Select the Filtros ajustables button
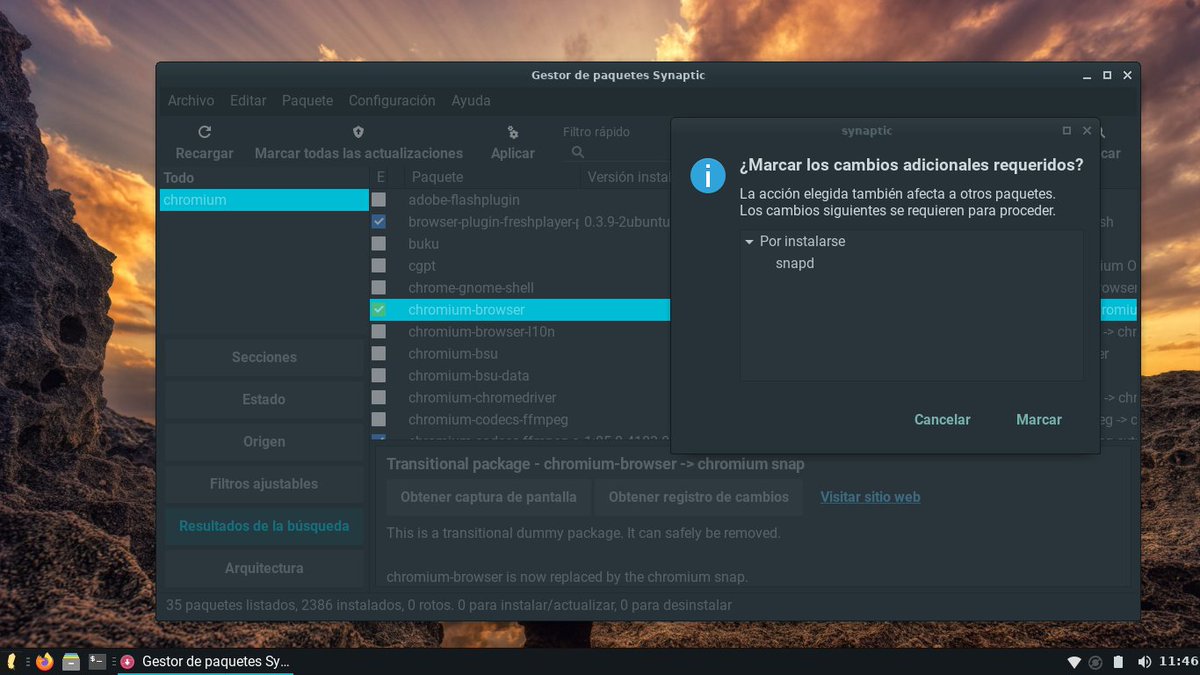The image size is (1200, 675). click(264, 484)
